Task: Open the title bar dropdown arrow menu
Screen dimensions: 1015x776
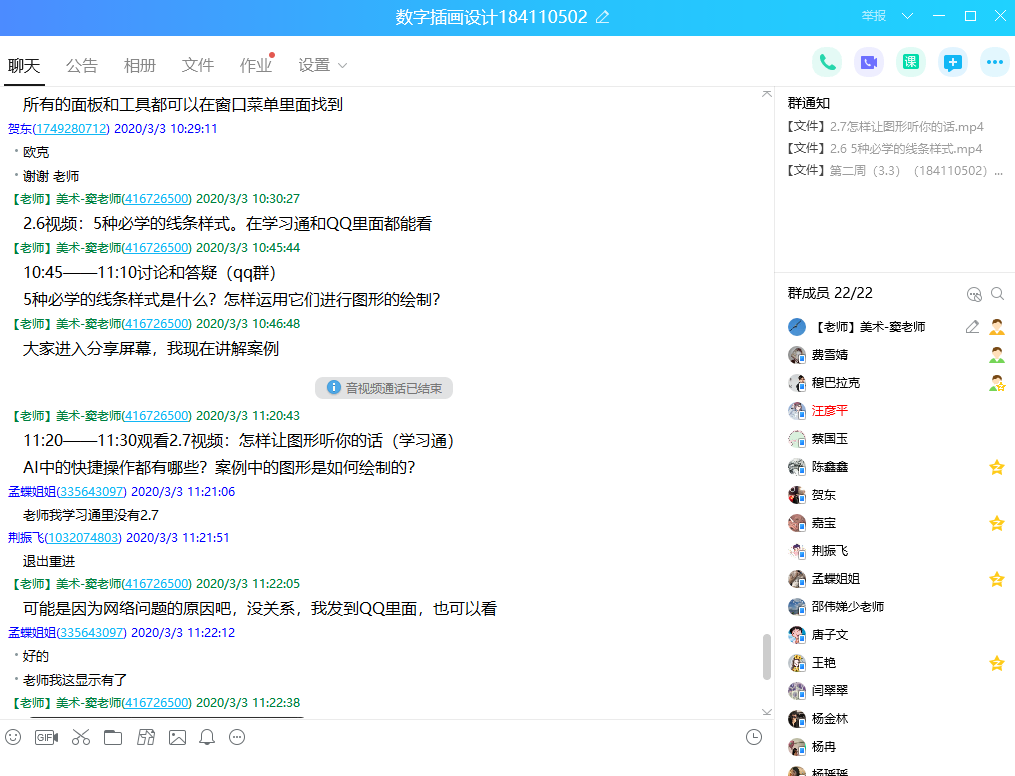Action: tap(907, 16)
